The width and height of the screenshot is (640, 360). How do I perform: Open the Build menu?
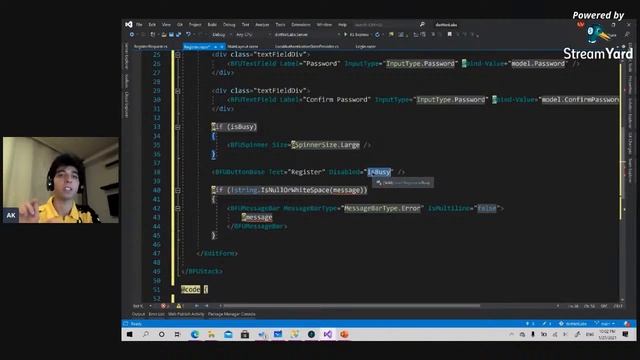click(x=212, y=25)
